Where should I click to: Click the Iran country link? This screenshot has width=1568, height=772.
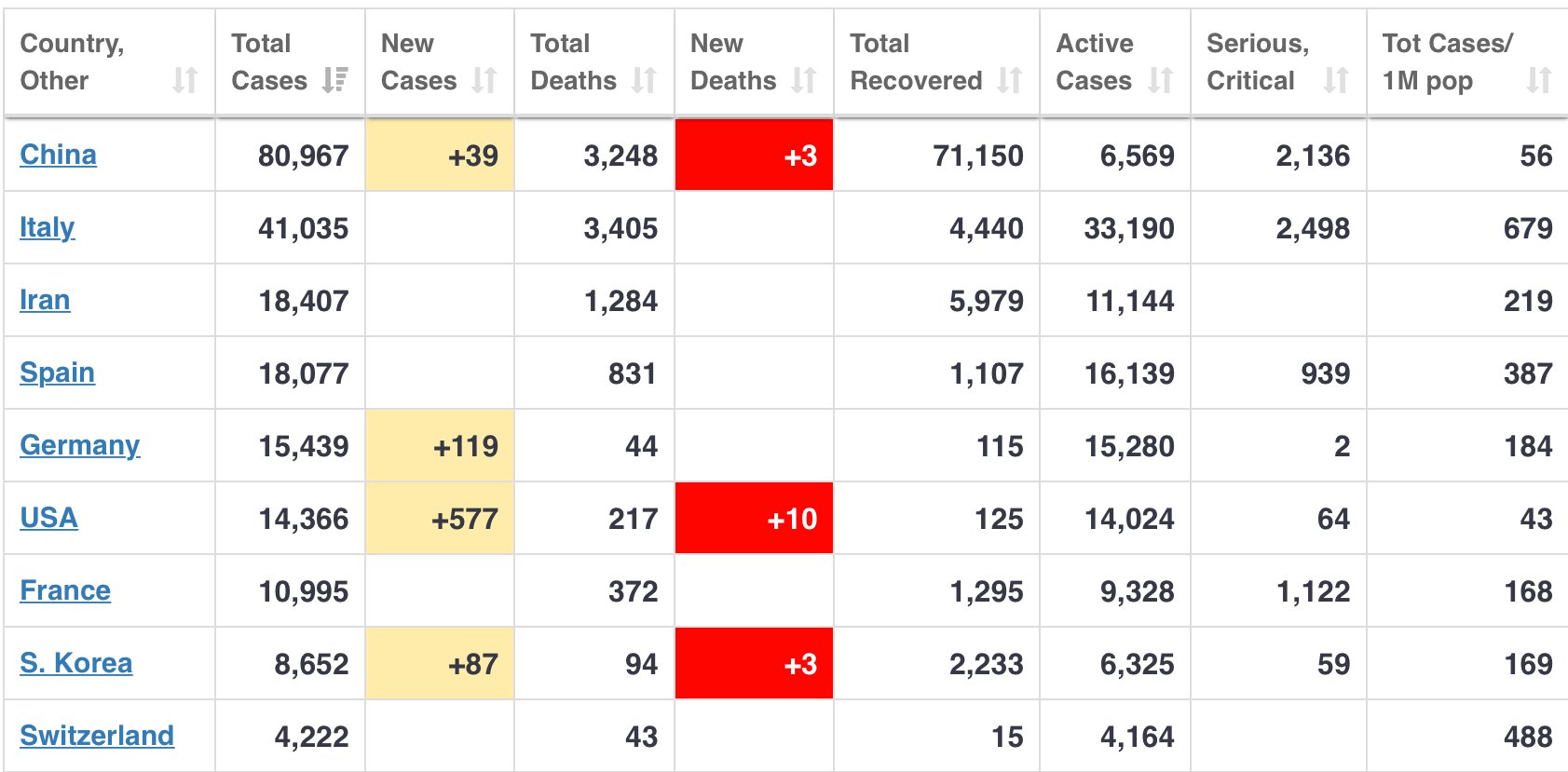44,300
